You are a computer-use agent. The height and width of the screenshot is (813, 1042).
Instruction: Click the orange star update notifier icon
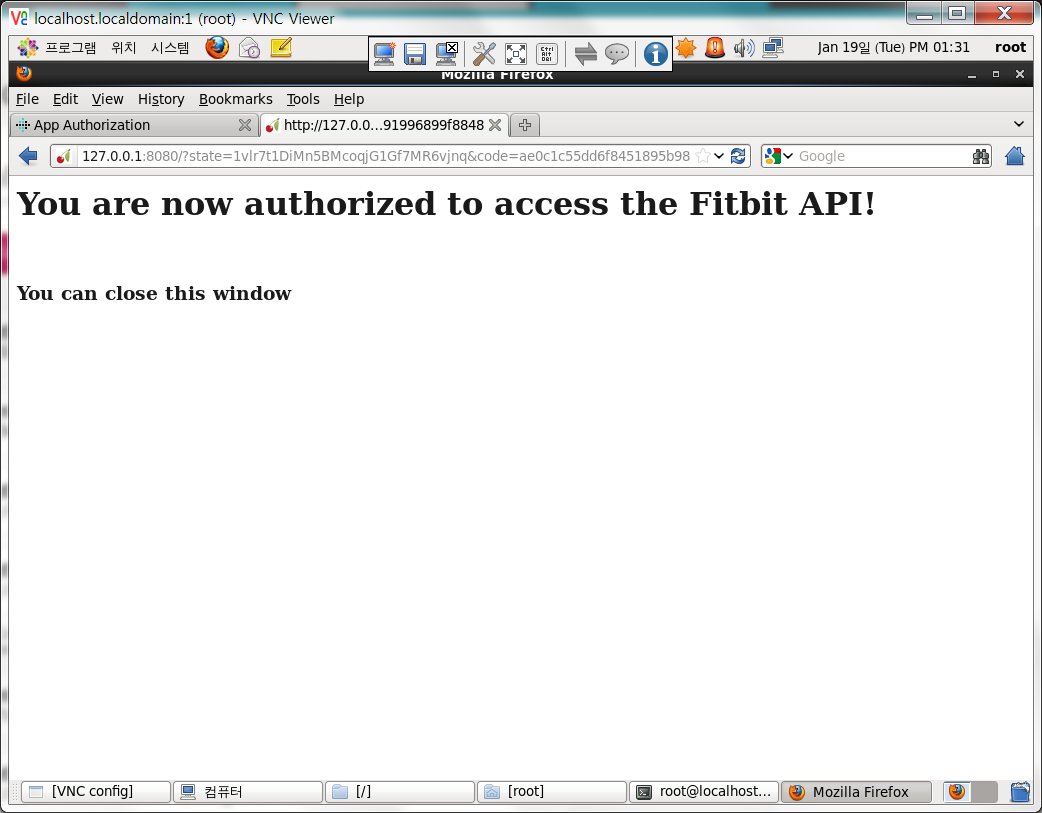(686, 48)
